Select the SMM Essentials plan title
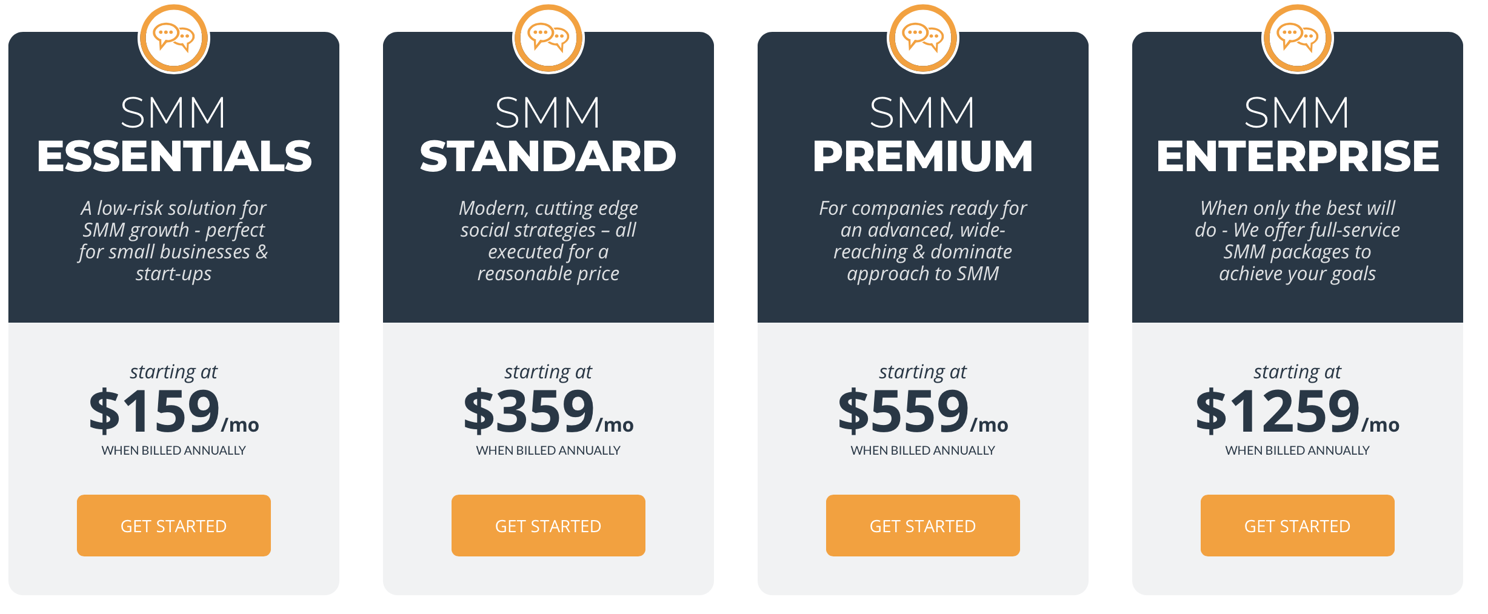This screenshot has width=1488, height=614. coord(174,135)
